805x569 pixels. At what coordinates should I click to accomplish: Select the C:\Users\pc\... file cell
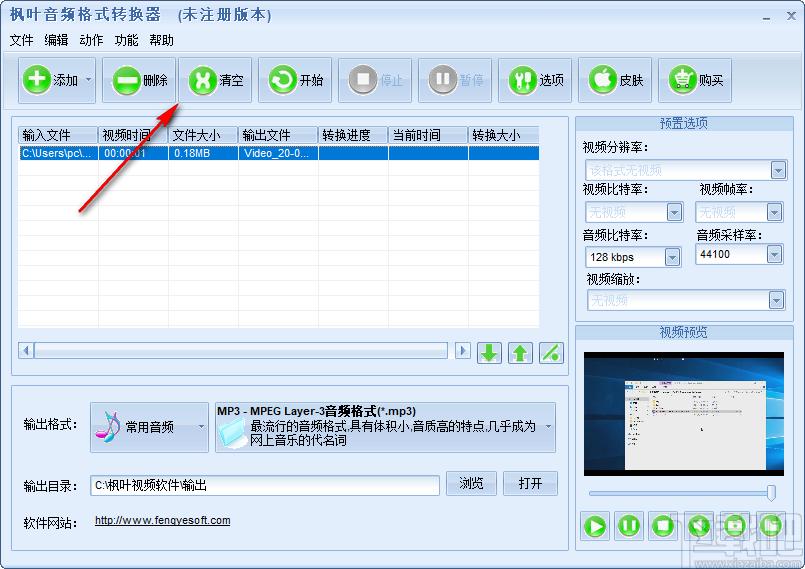(58, 153)
